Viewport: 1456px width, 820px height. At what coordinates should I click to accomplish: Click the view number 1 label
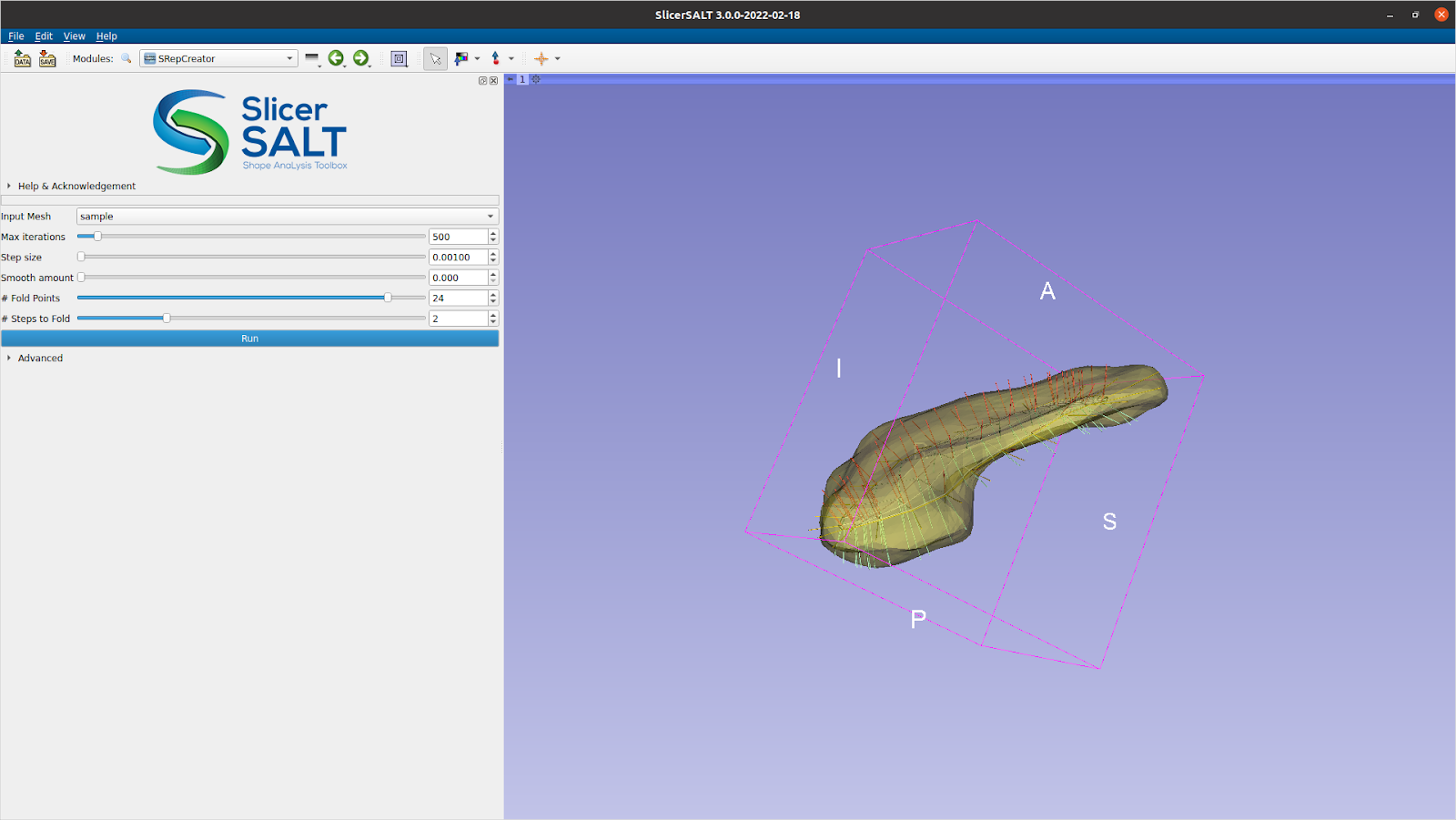coord(522,79)
